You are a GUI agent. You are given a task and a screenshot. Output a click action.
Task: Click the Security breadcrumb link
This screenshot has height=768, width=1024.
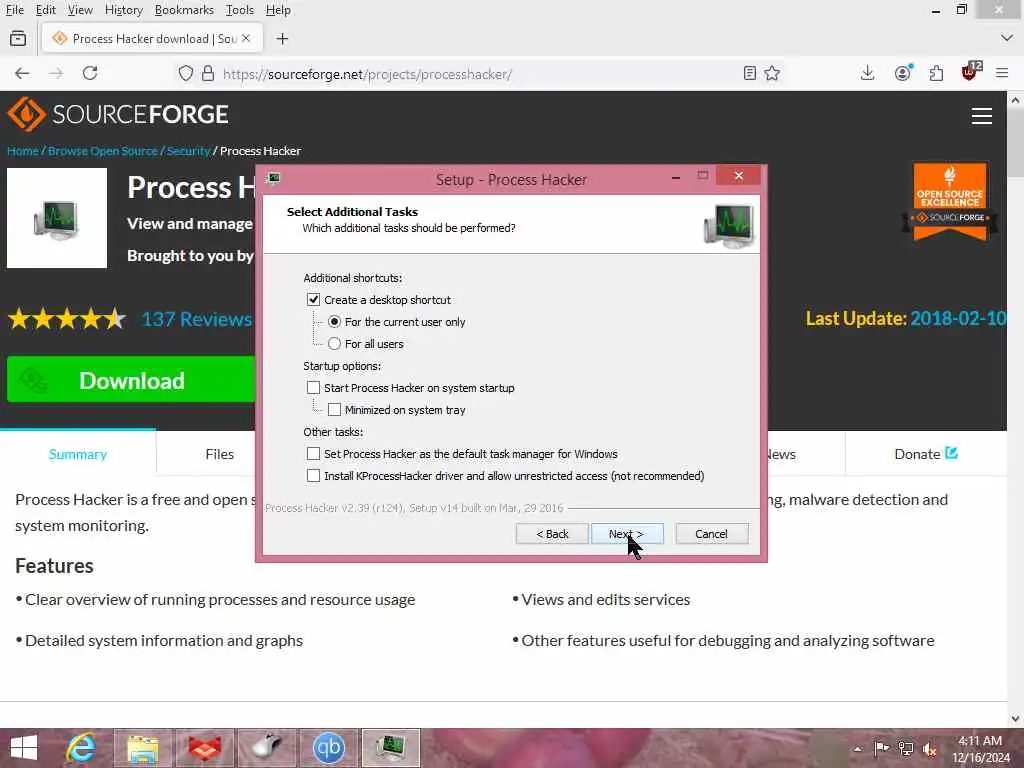point(188,151)
